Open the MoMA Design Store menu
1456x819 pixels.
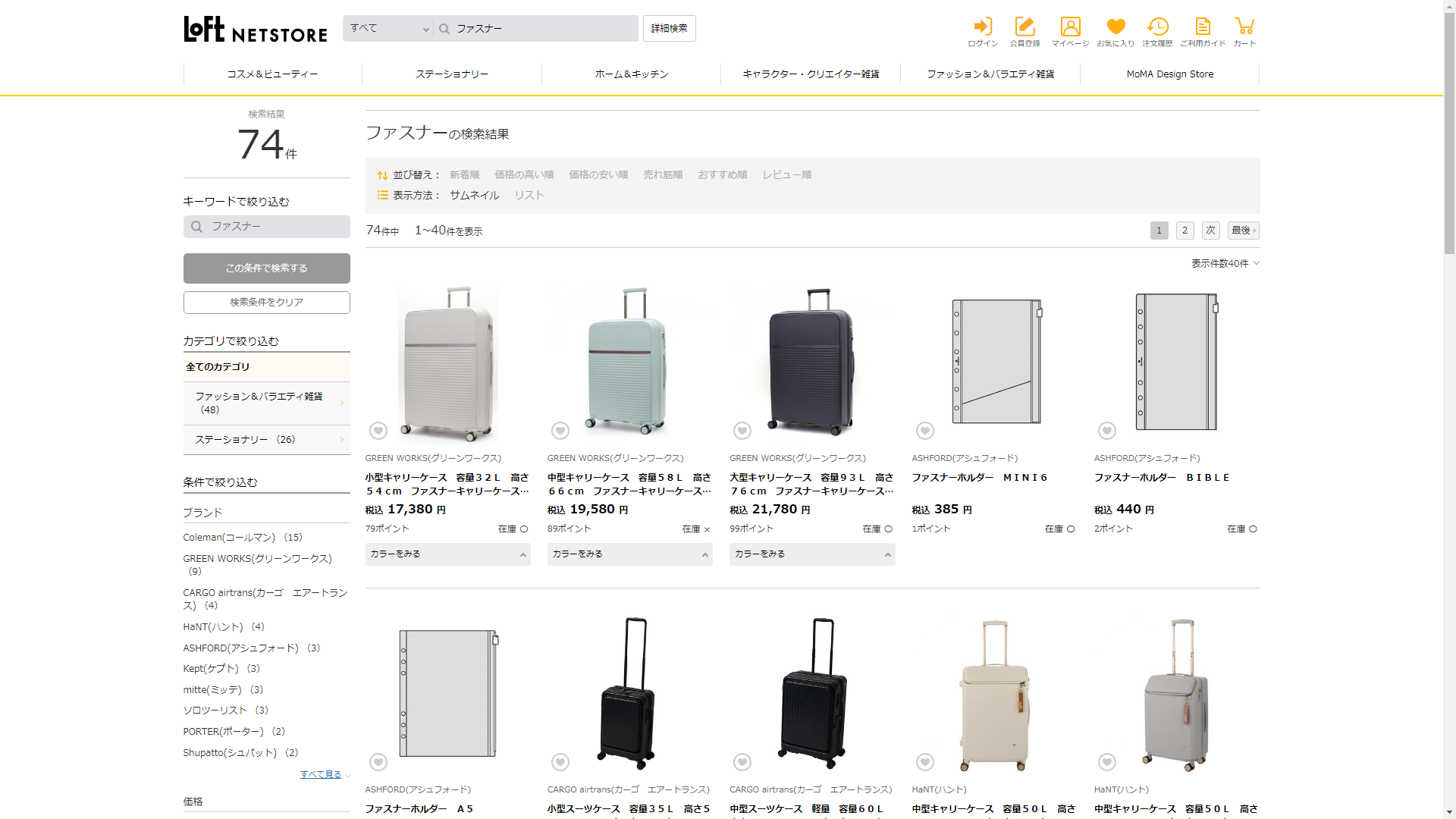(x=1169, y=74)
